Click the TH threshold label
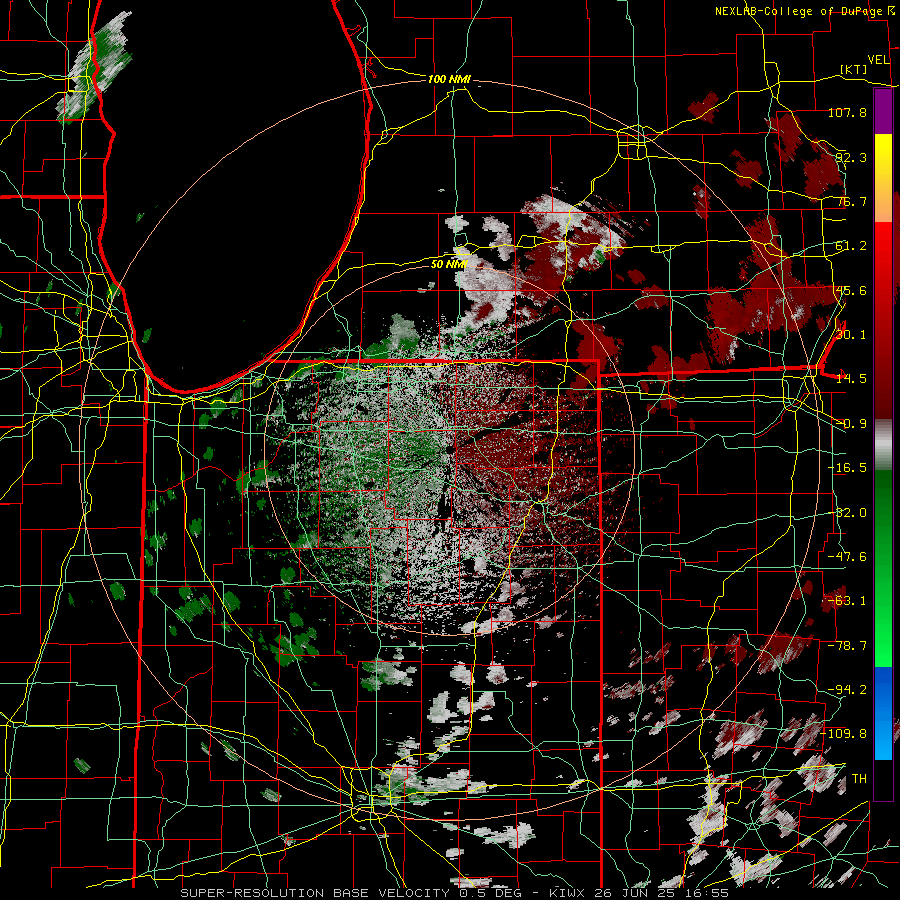900x900 pixels. coord(859,778)
